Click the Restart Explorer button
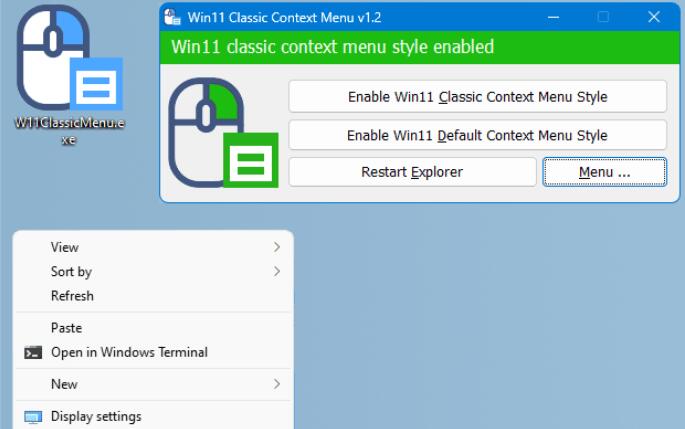This screenshot has height=429, width=685. pyautogui.click(x=412, y=172)
